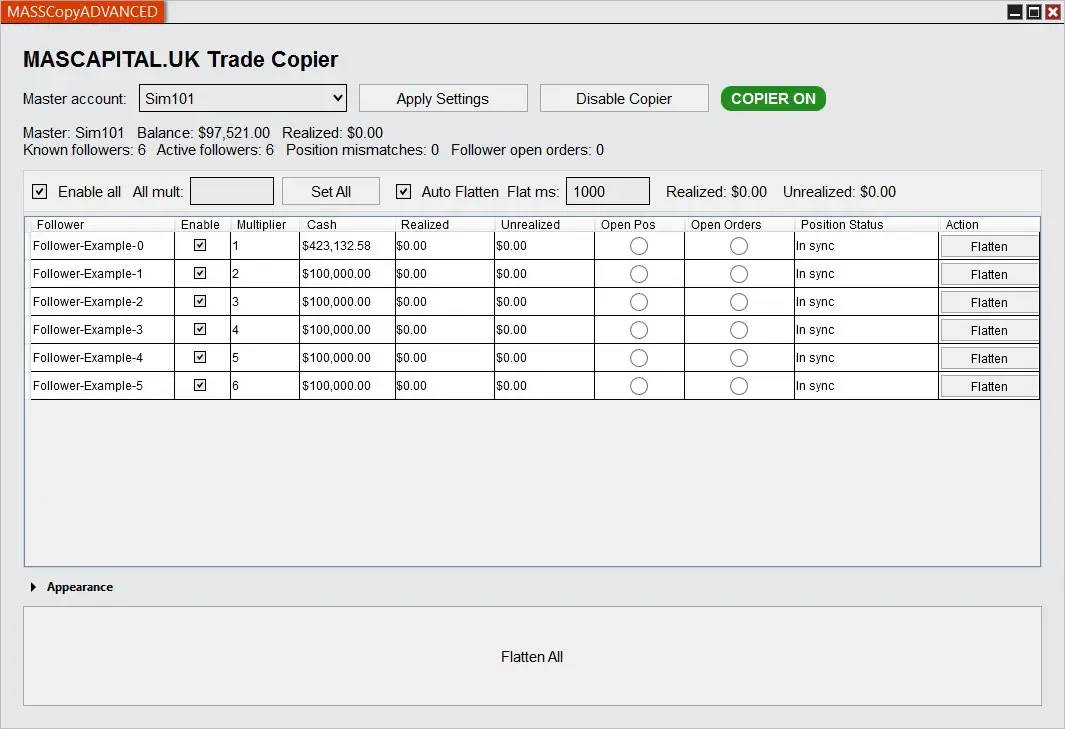Expand the Appearance section
The image size is (1065, 729).
tap(33, 587)
